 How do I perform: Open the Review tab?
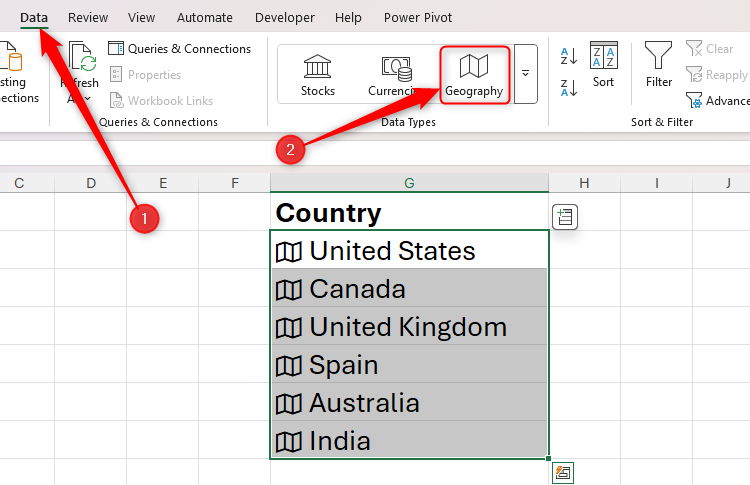(x=88, y=18)
